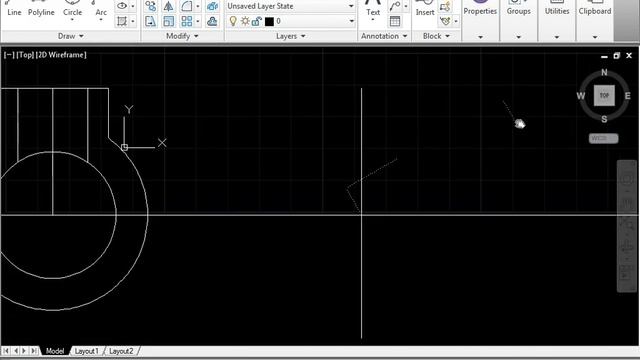
Task: Click the W compass direction on ViewCube
Action: pos(580,96)
